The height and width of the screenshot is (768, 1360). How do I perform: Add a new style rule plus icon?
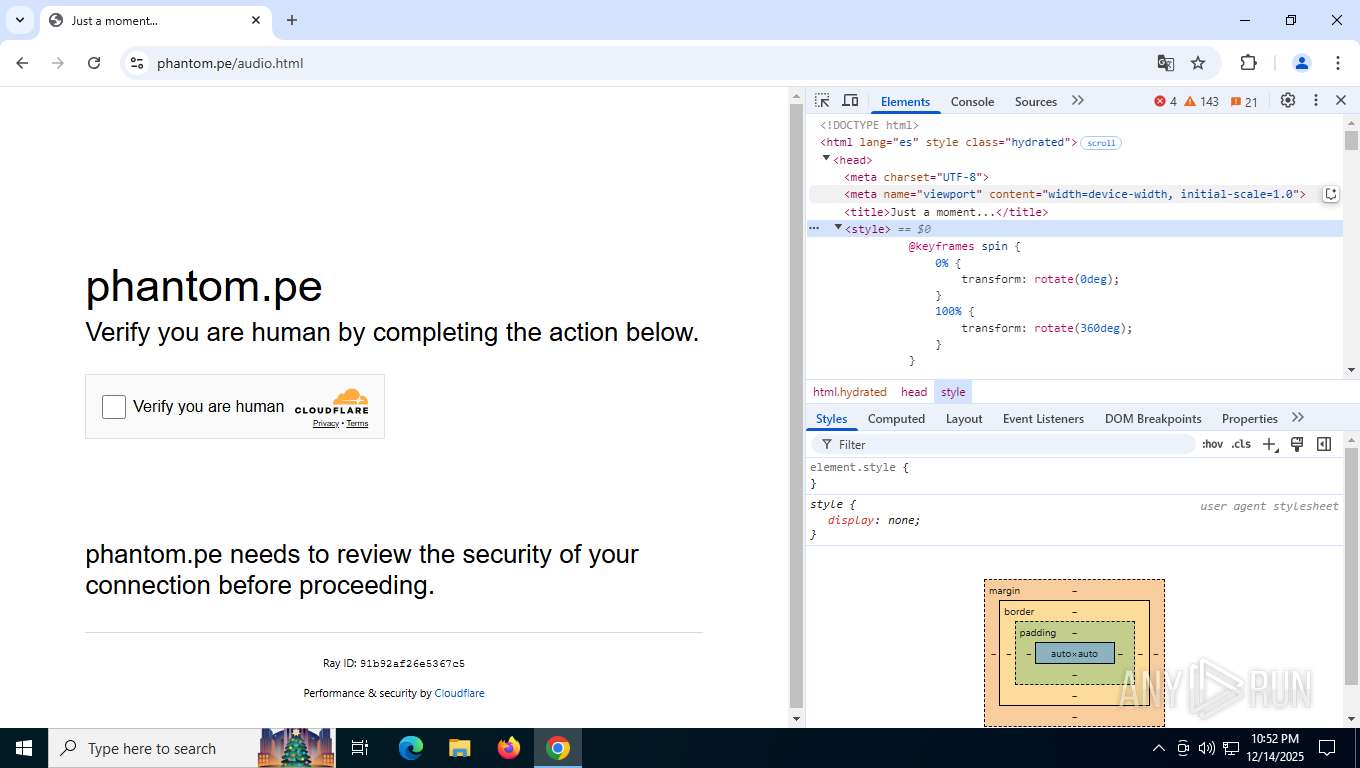[1269, 444]
